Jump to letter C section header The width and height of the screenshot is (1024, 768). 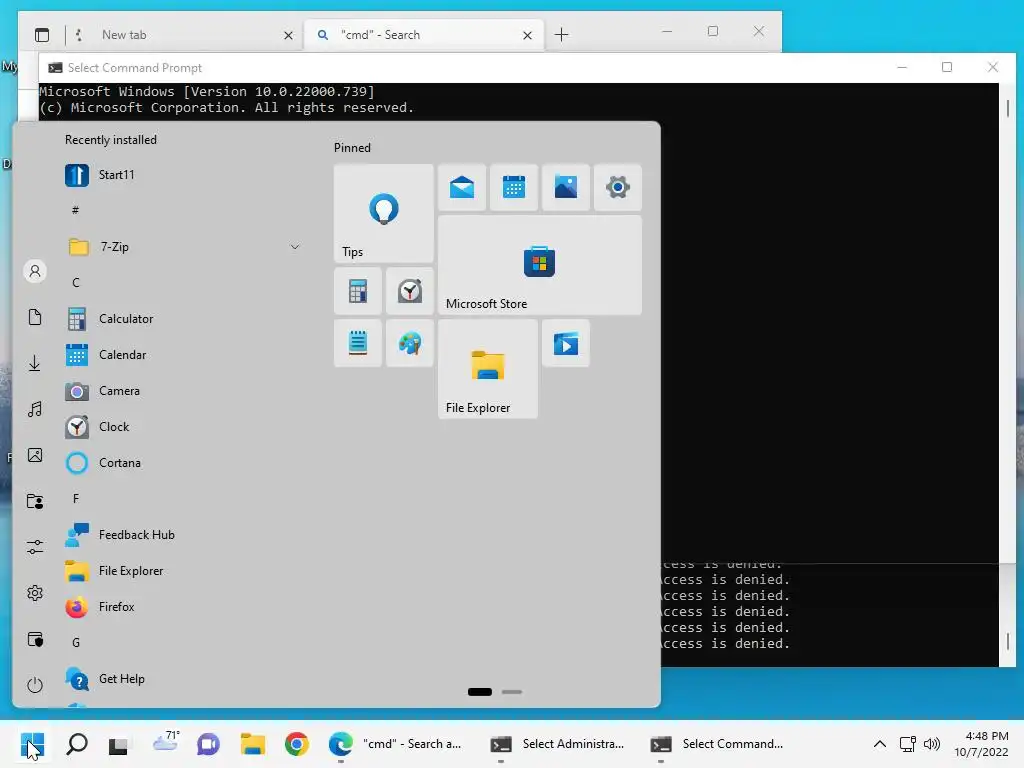(76, 283)
